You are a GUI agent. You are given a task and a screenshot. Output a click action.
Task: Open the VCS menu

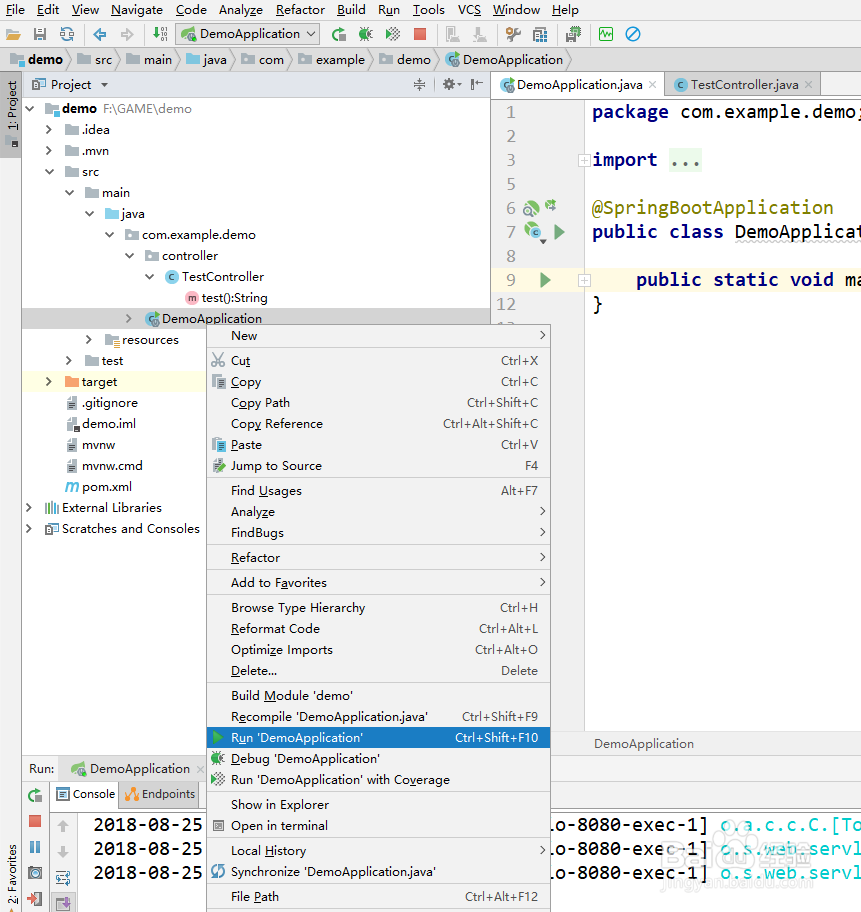tap(469, 10)
